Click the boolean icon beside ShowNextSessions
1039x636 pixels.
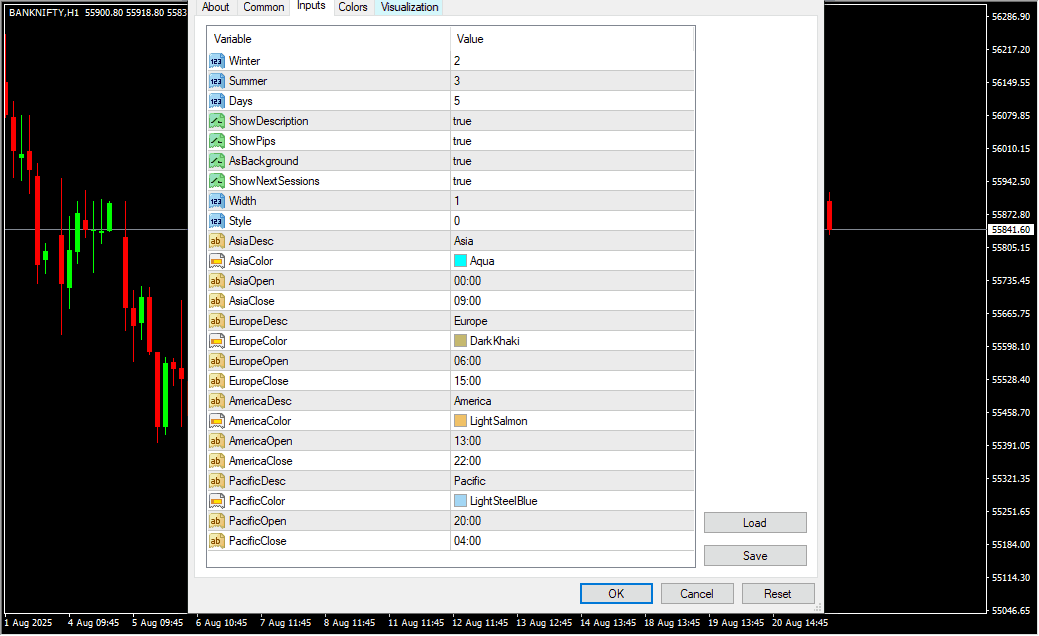tap(216, 181)
